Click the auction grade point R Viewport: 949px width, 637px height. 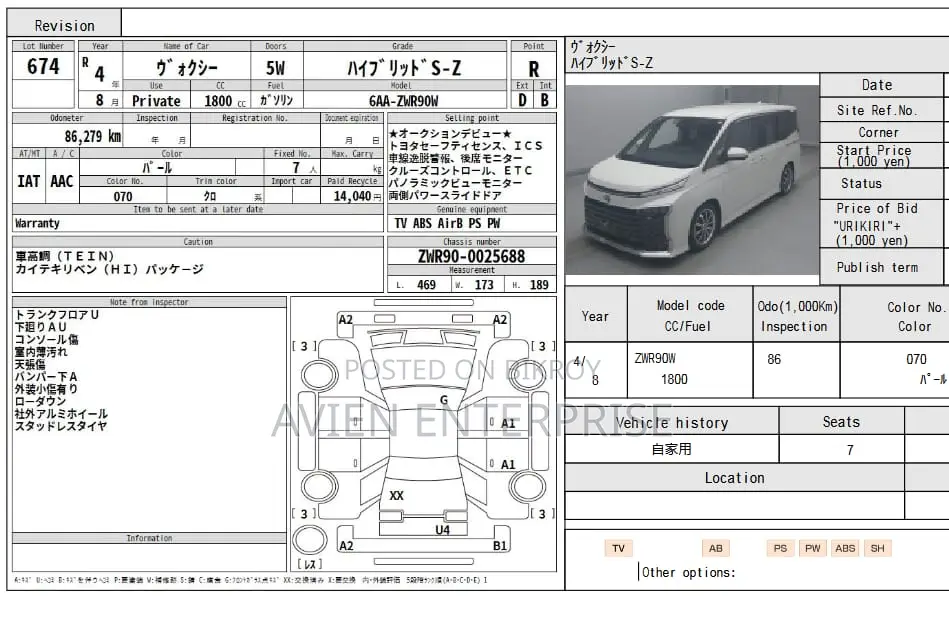click(x=533, y=68)
